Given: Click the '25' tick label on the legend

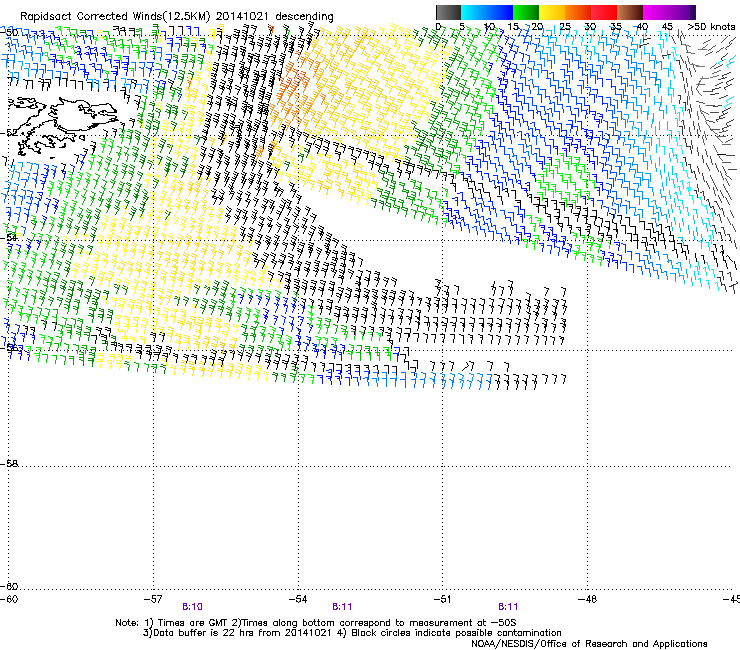Looking at the screenshot, I should [x=565, y=27].
